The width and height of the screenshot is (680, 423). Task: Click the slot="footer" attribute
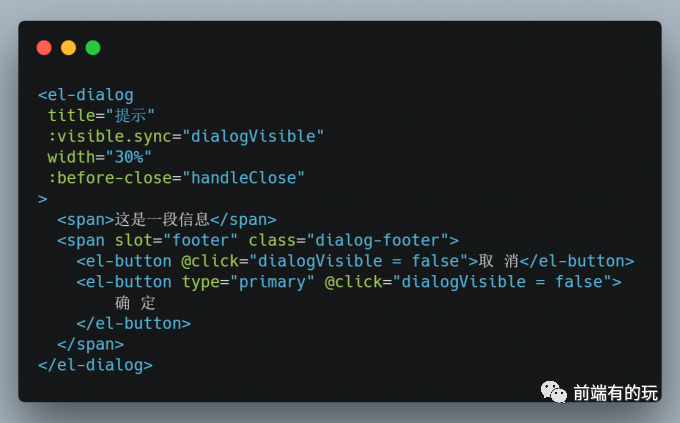(176, 240)
